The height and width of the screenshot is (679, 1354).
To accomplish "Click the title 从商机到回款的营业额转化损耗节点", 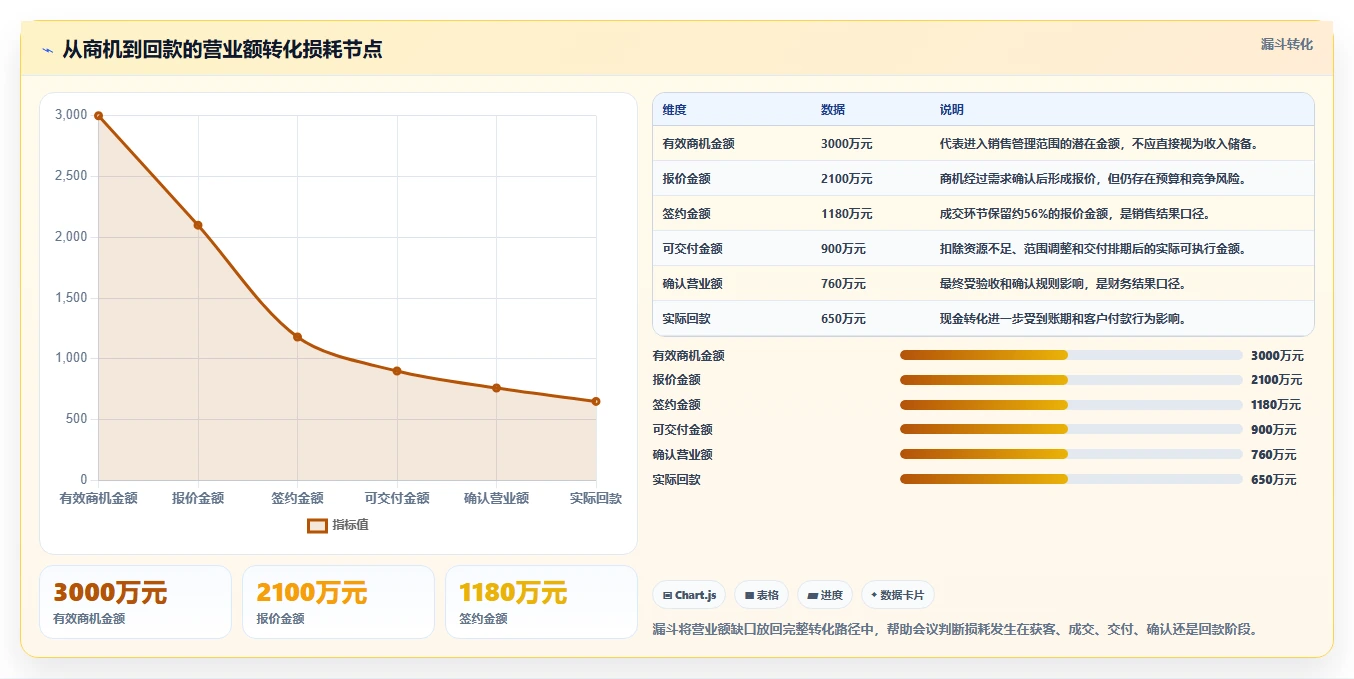I will pyautogui.click(x=222, y=49).
